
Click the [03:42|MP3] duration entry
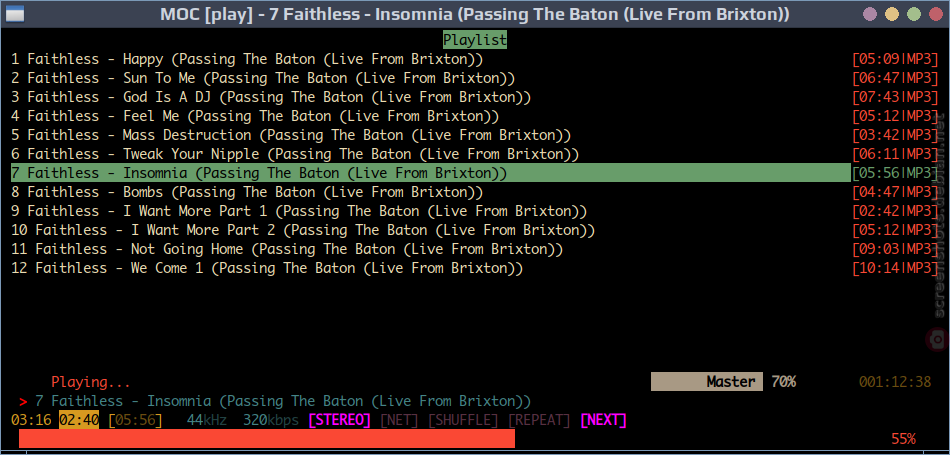point(895,135)
